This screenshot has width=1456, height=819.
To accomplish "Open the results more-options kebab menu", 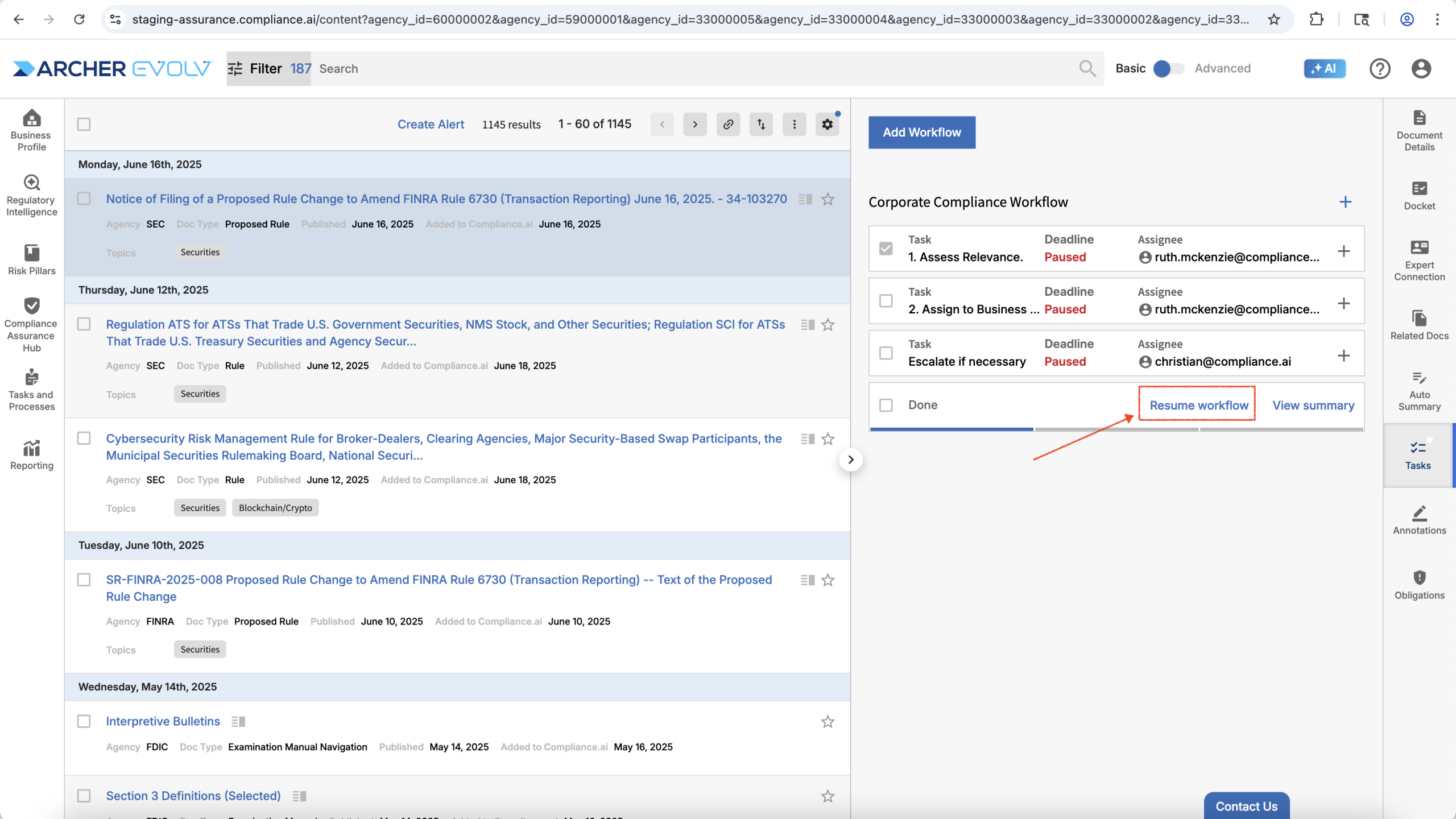I will 794,124.
